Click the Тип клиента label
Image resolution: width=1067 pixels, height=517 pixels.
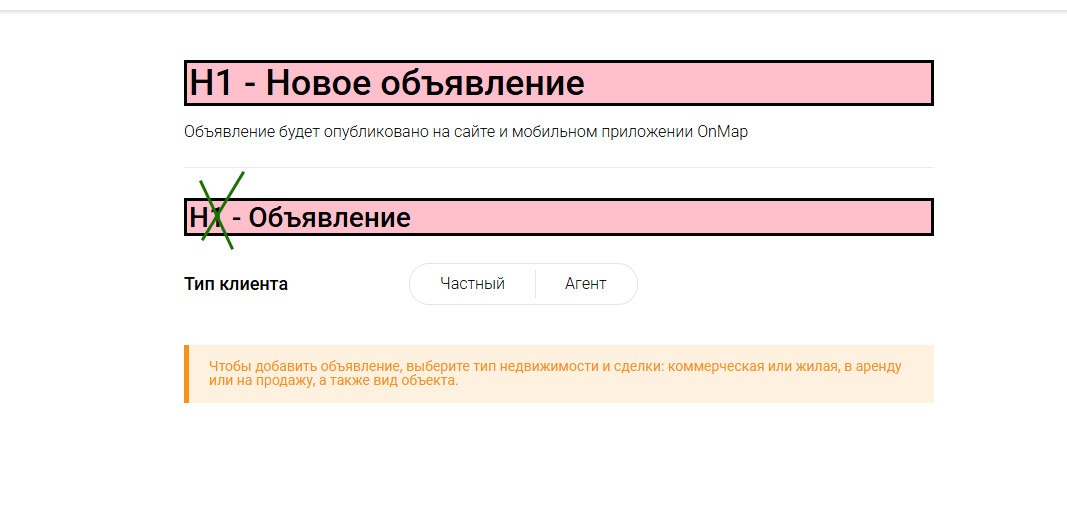coord(236,284)
